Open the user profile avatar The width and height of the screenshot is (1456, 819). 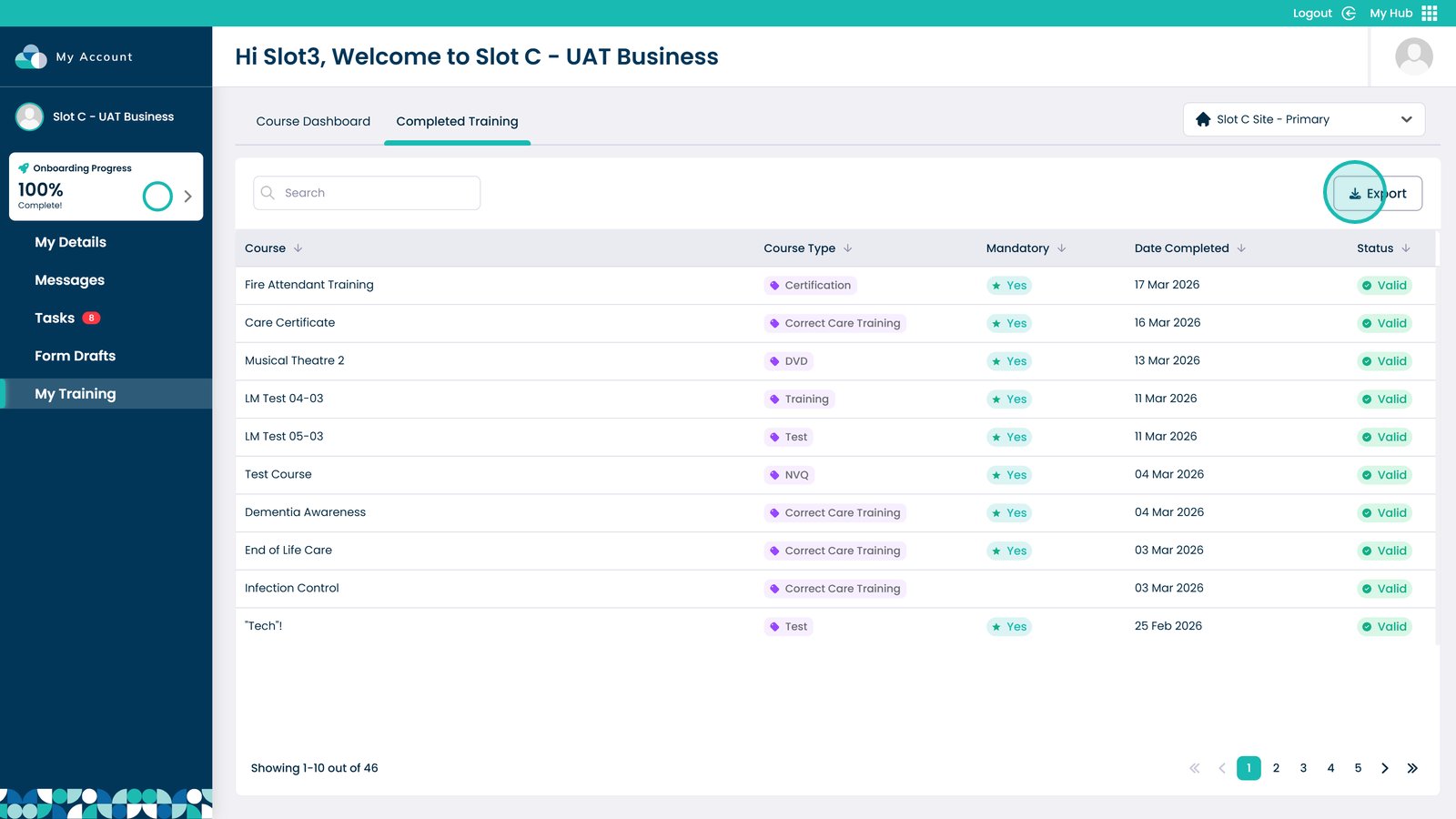pos(1413,56)
